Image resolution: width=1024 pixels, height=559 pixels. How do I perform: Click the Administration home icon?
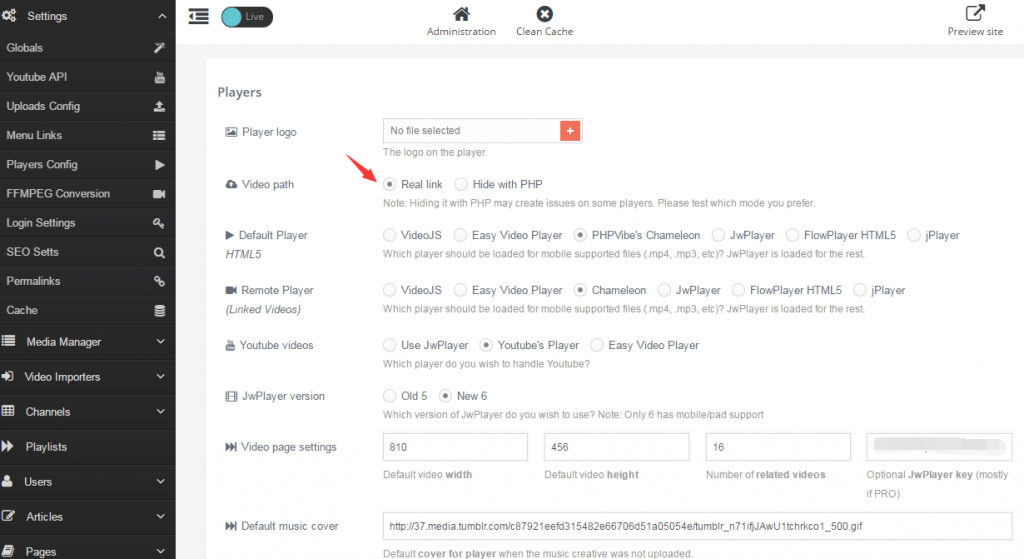(x=461, y=14)
